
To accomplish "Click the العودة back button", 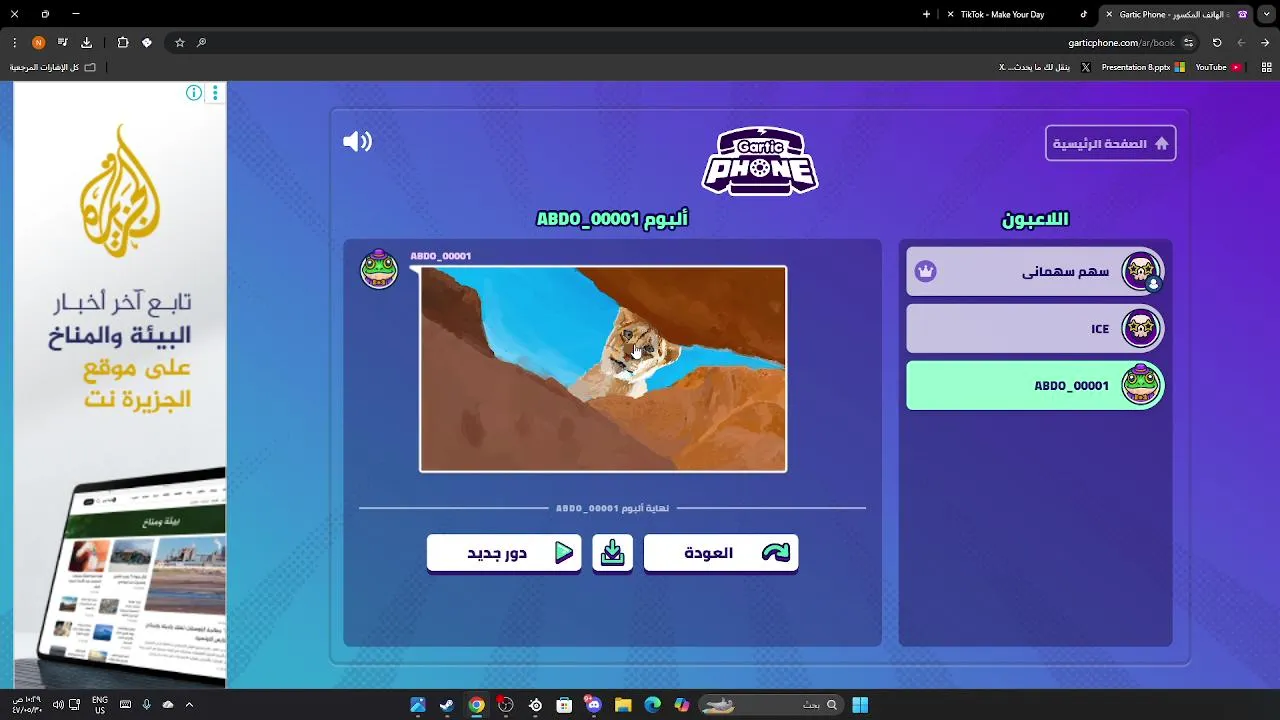I will [721, 553].
